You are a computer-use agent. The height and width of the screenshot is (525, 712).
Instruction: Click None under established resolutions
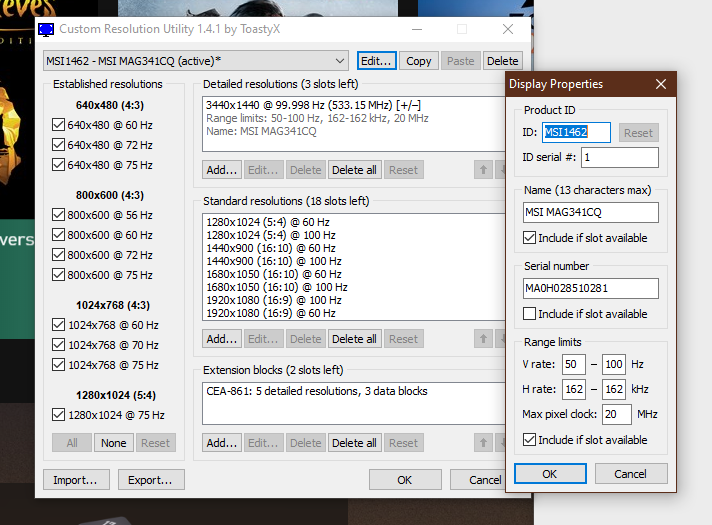(114, 443)
